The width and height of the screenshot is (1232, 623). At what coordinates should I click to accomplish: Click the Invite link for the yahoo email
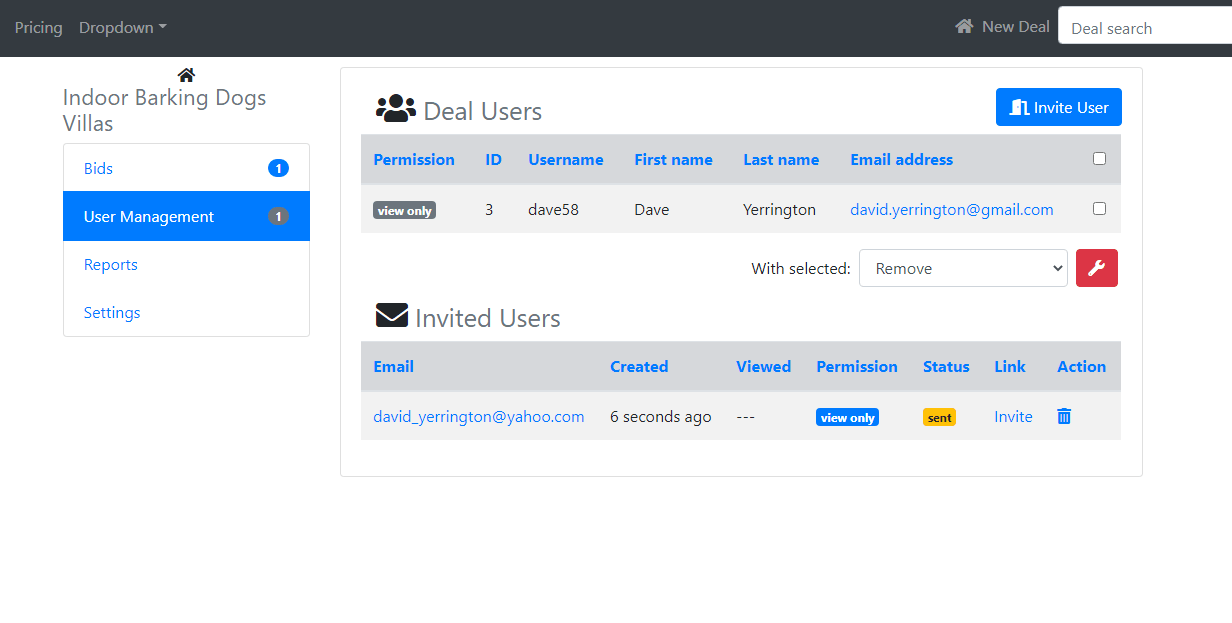click(x=1013, y=417)
